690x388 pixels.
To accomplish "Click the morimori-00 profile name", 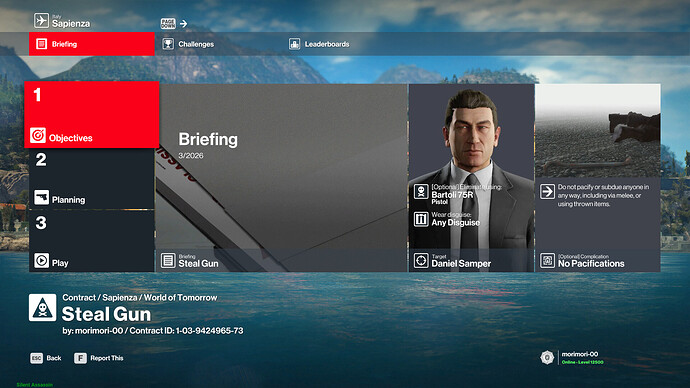I will (580, 354).
